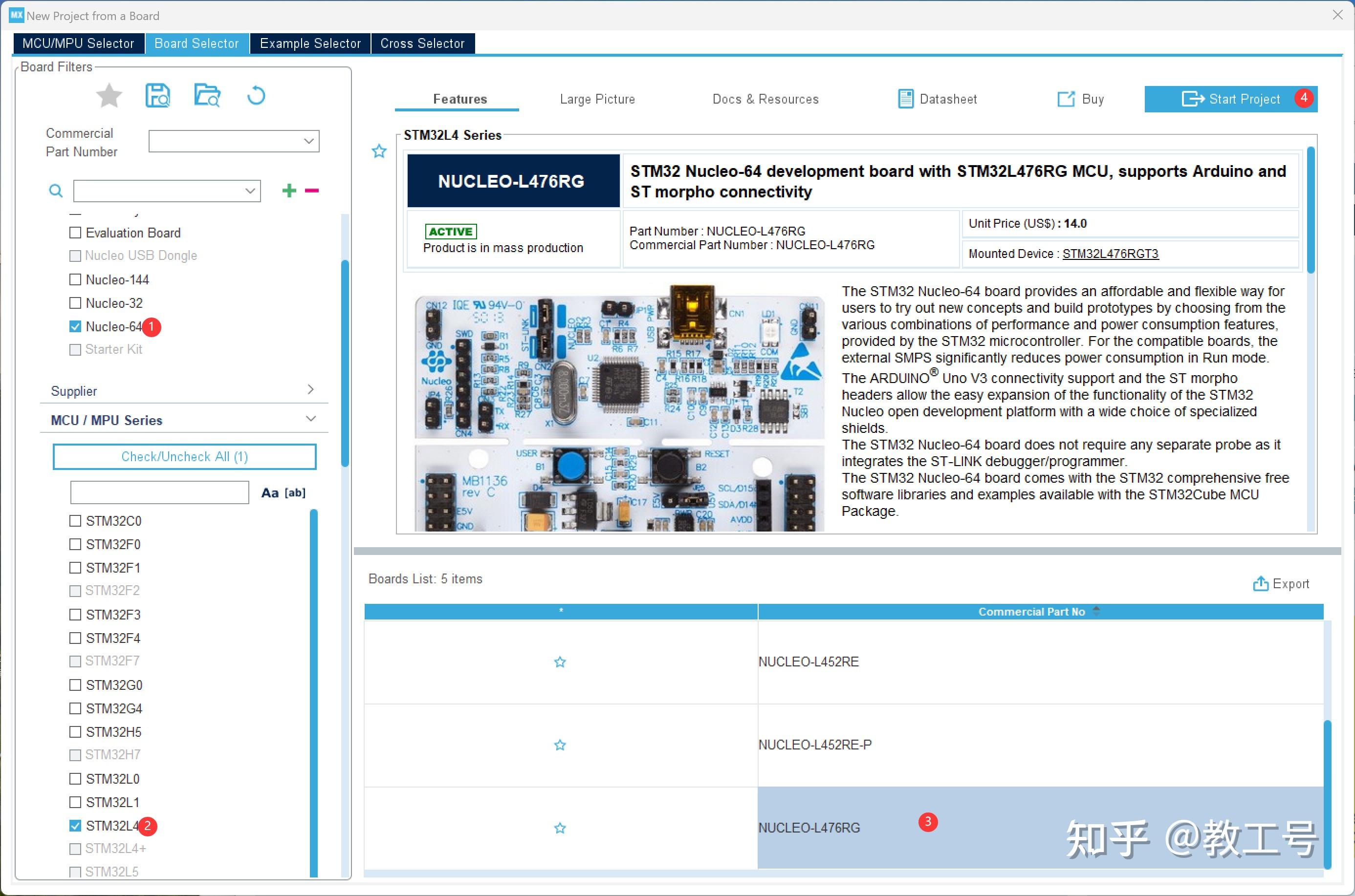Switch to the Example Selector tab
This screenshot has height=896, width=1355.
(310, 43)
